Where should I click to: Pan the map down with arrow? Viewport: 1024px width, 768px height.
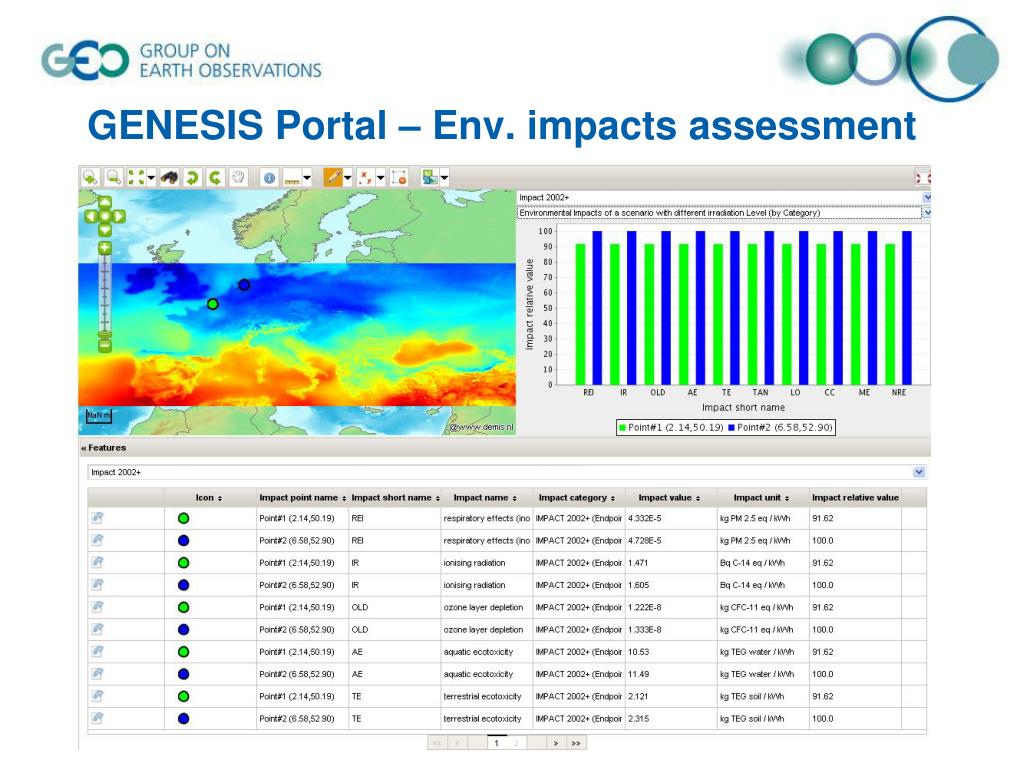coord(104,230)
